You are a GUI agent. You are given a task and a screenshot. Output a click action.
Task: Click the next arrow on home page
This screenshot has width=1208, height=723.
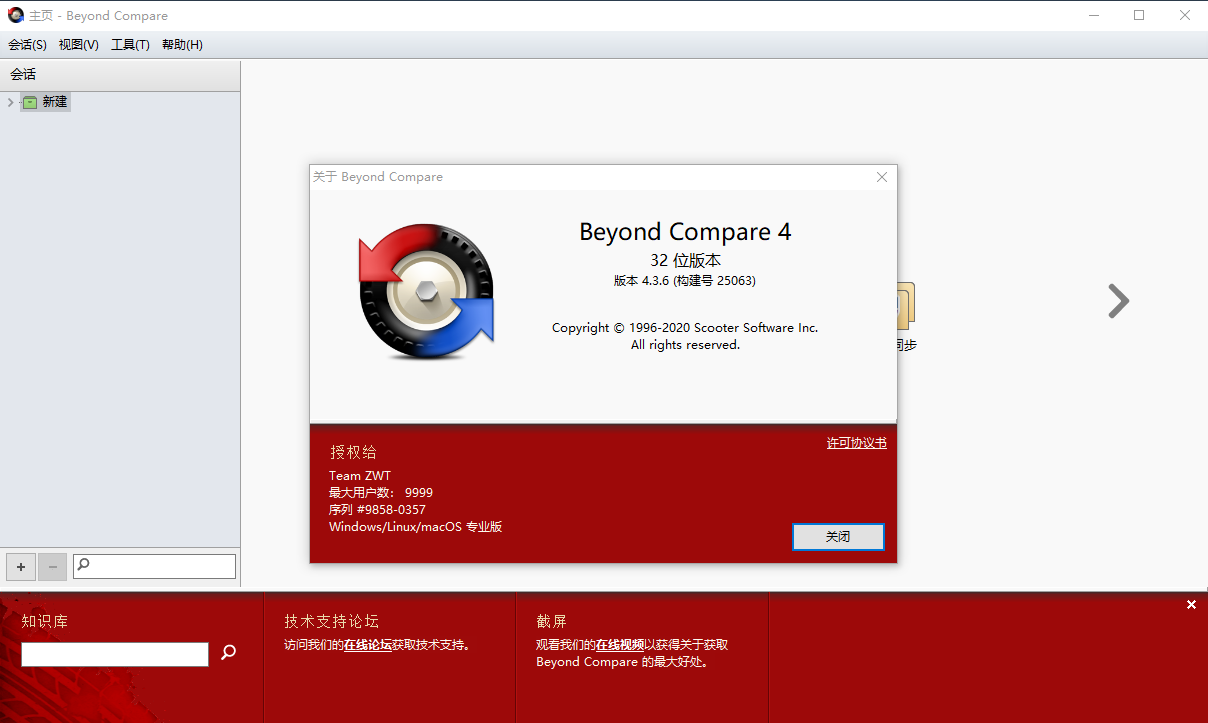1119,301
